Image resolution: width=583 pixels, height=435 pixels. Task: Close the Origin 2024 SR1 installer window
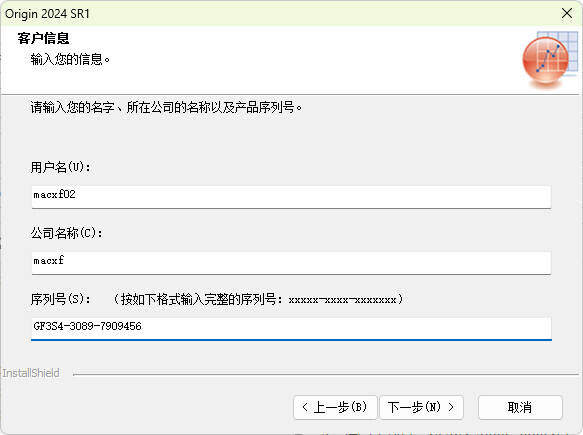pos(567,13)
